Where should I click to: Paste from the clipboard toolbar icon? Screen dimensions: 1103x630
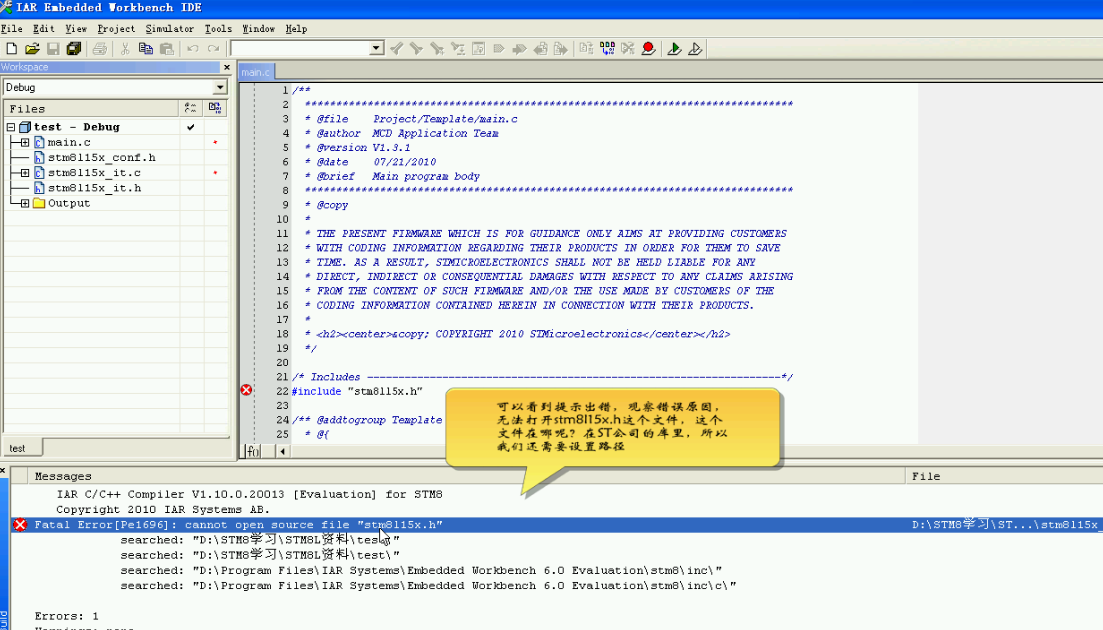[x=167, y=49]
